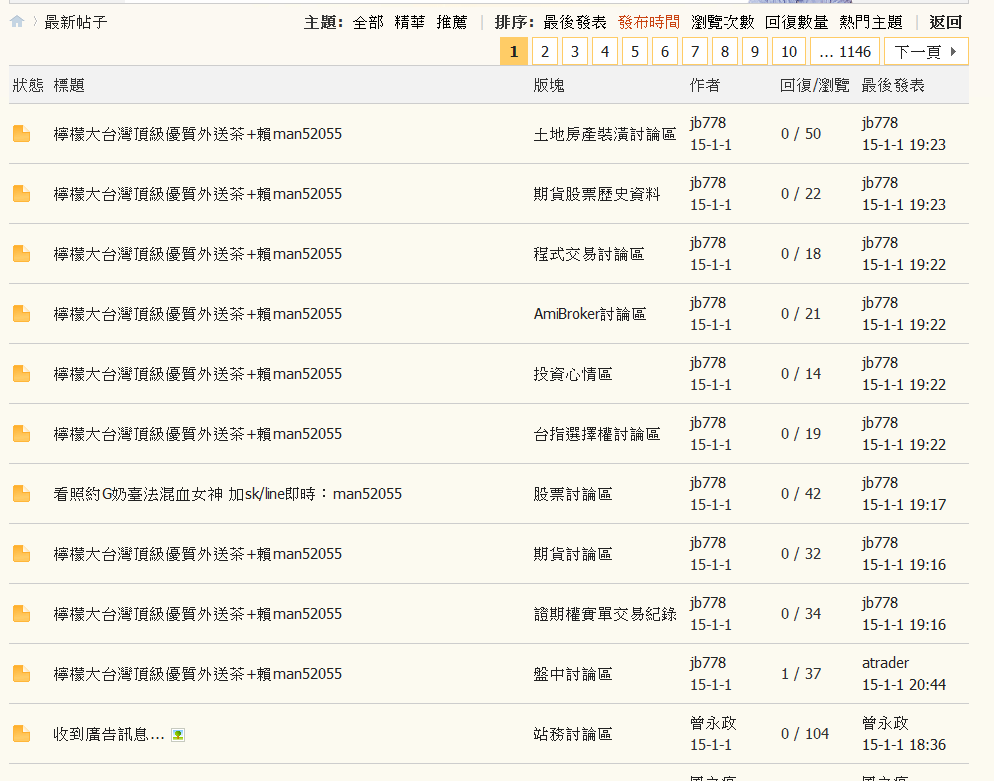Go to page 4

click(605, 51)
